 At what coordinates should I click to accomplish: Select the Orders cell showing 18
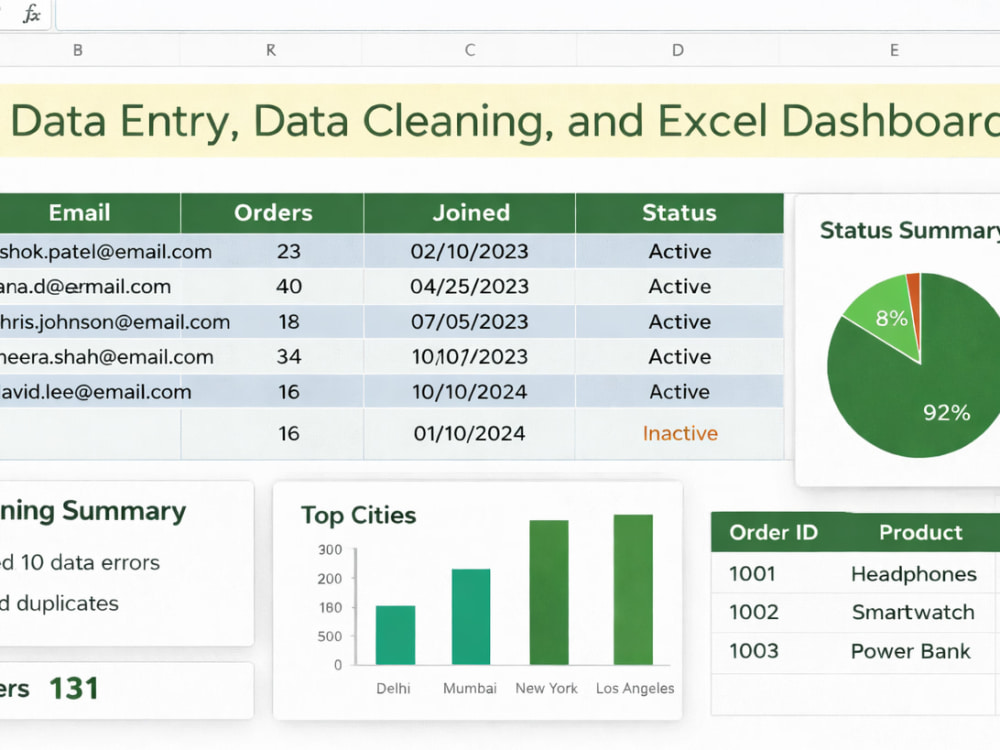288,321
